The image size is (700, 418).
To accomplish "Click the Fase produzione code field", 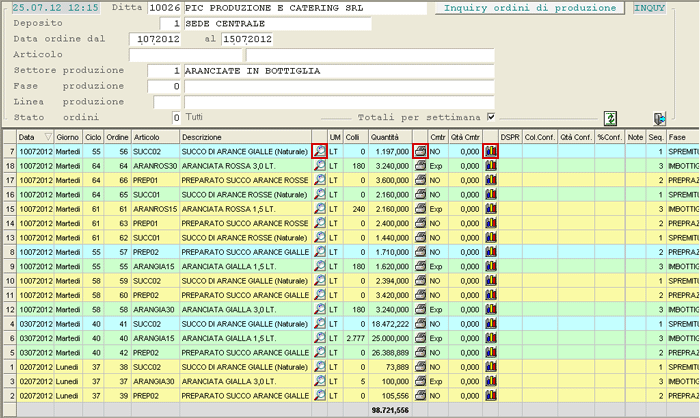I will tap(164, 86).
